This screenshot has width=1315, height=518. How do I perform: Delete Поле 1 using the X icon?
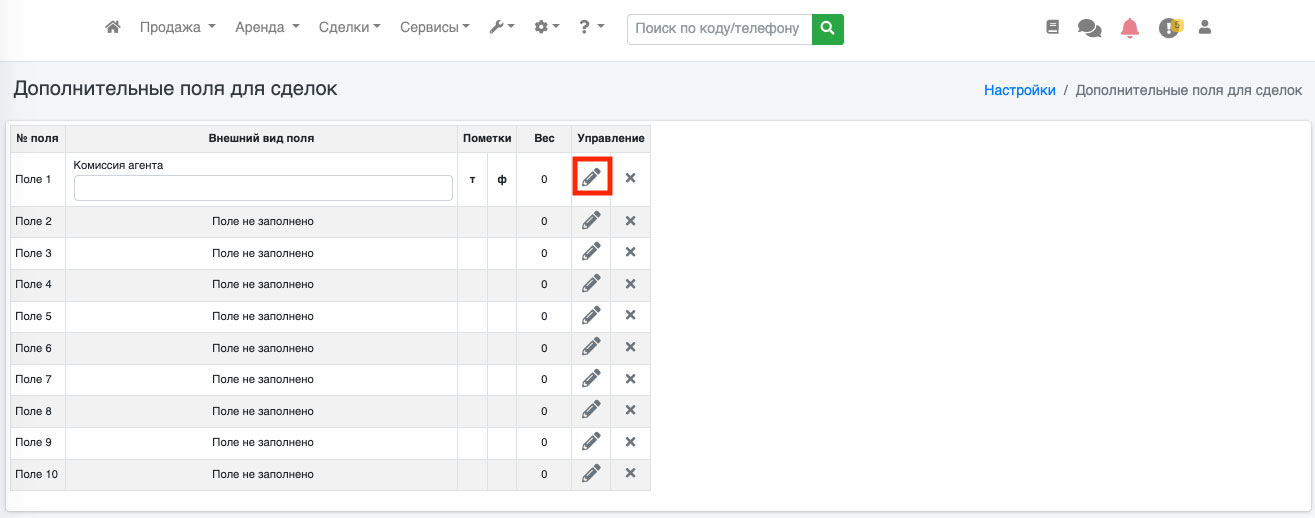click(630, 178)
